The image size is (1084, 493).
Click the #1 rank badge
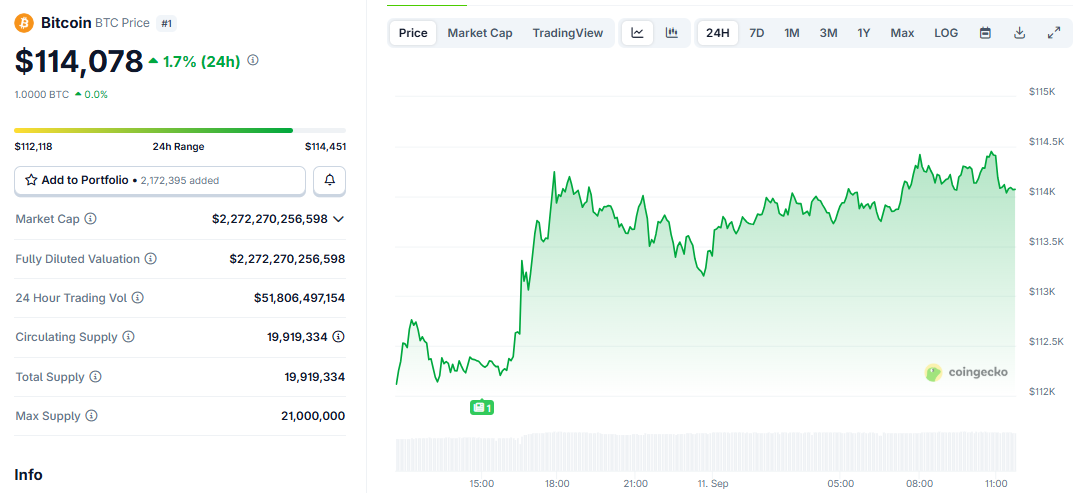point(167,23)
